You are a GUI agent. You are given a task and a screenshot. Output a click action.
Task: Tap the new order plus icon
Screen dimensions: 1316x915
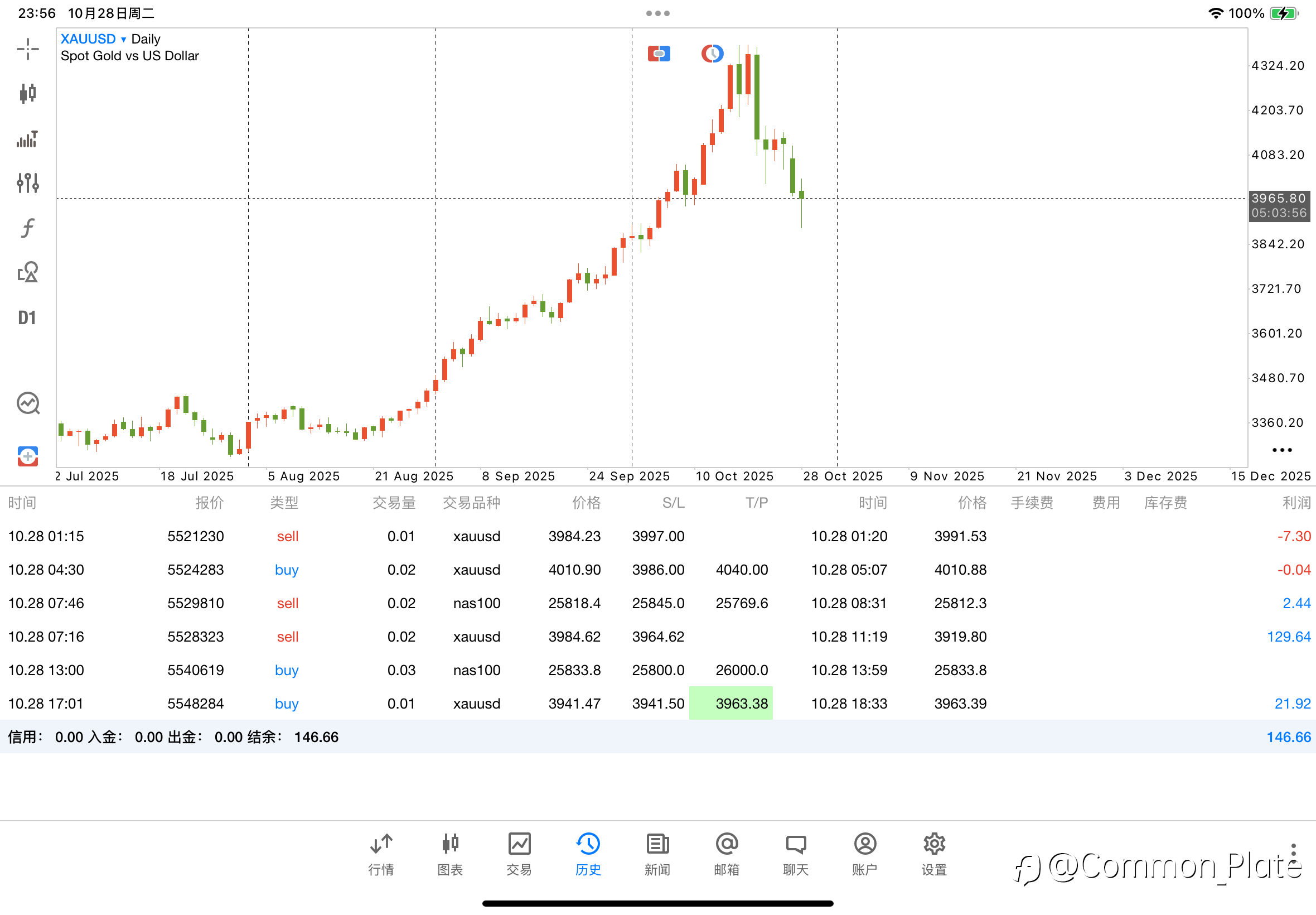tap(27, 456)
